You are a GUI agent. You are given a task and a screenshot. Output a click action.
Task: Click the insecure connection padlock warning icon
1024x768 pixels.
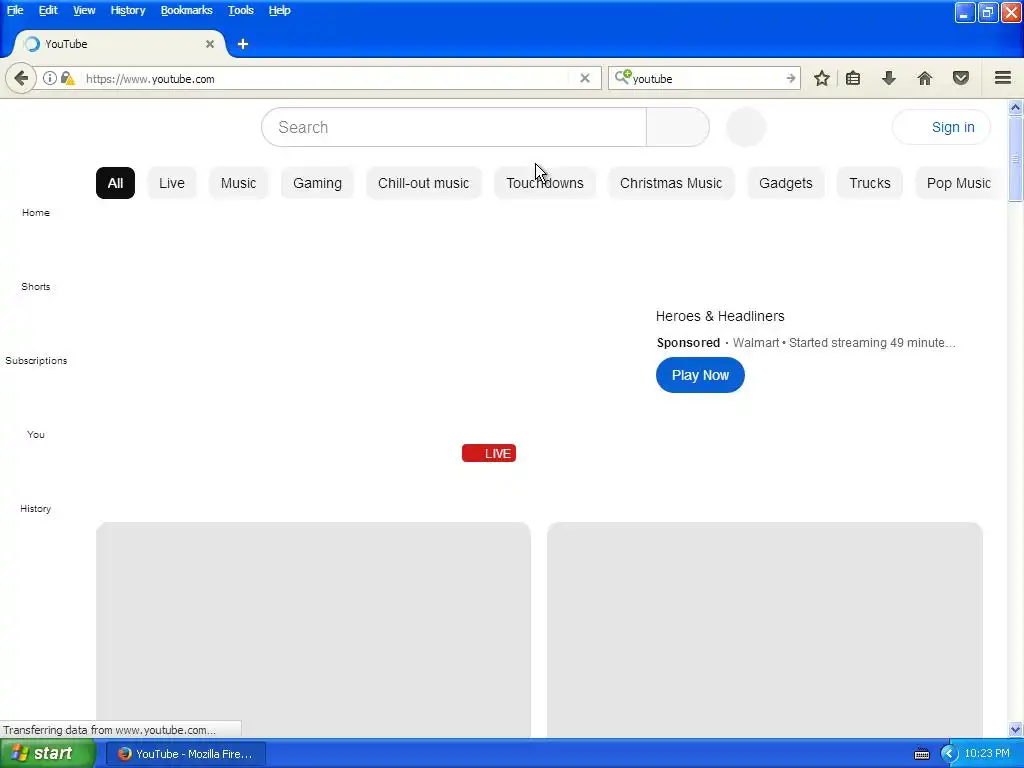67,78
